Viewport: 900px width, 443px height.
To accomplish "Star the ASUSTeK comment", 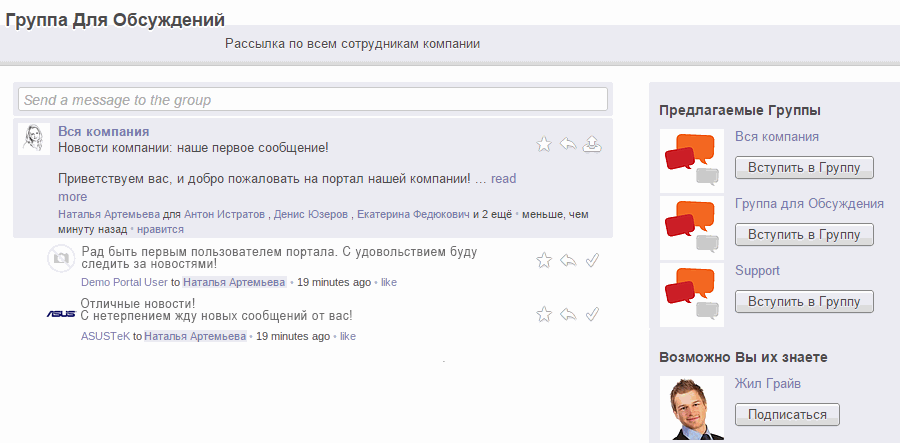I will coord(543,314).
